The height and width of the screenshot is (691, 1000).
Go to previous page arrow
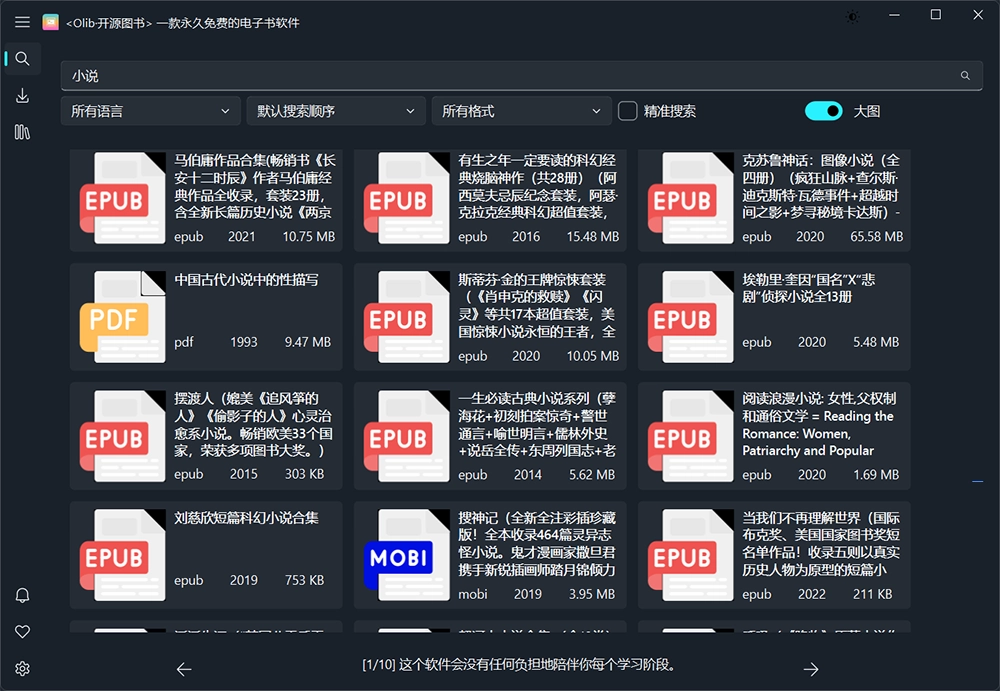coord(184,669)
